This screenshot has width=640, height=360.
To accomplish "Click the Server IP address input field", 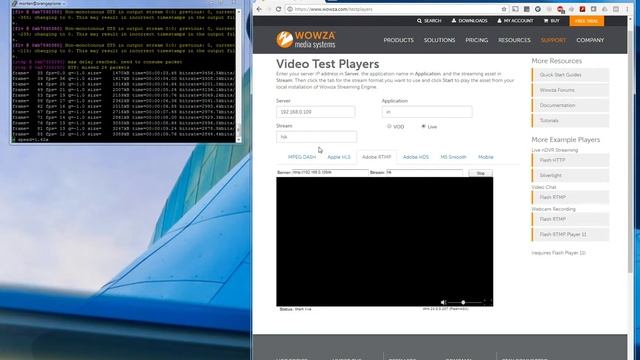I will [316, 112].
